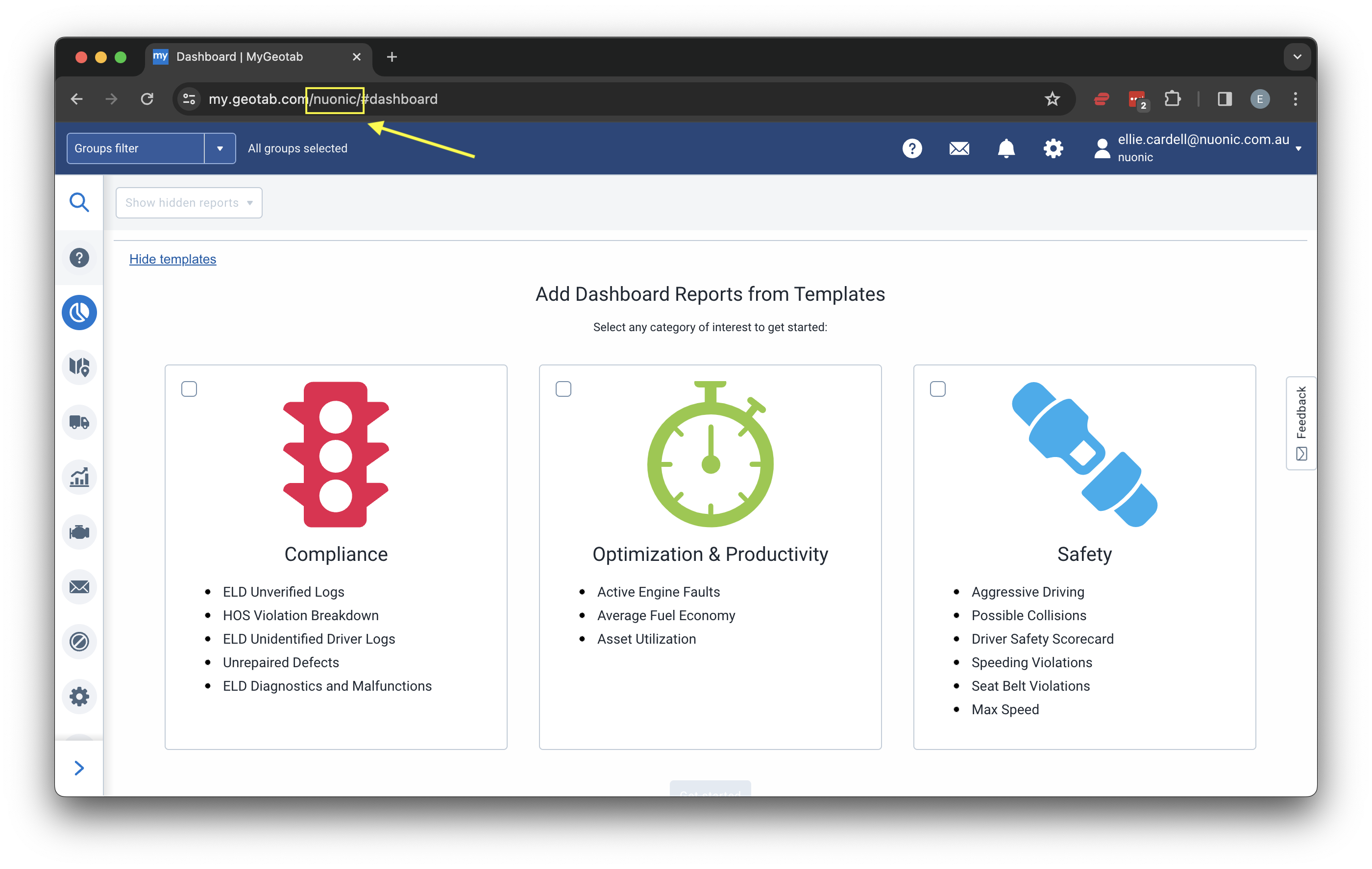This screenshot has width=1372, height=869.
Task: Open Show hidden reports dropdown
Action: [x=189, y=202]
